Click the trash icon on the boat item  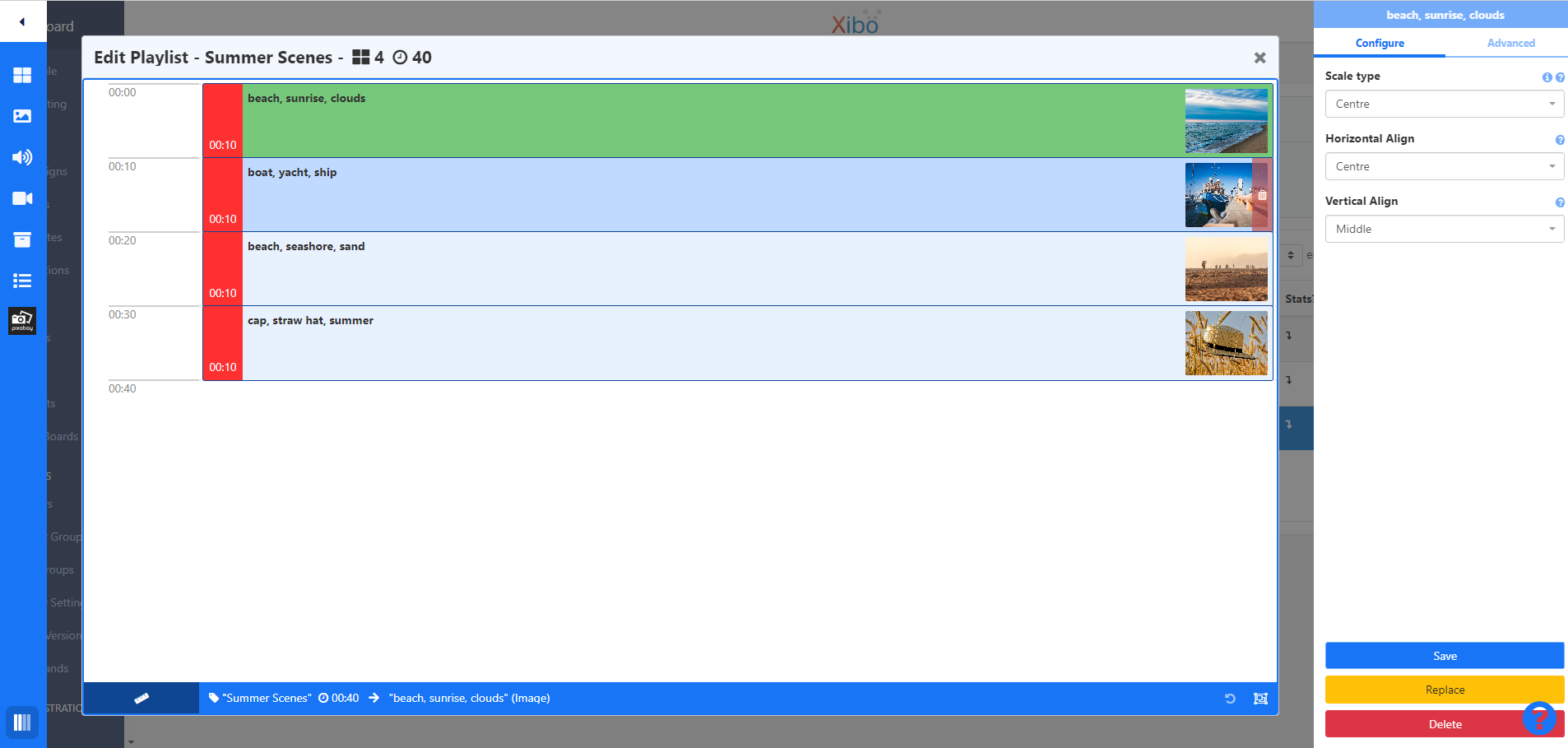1262,195
